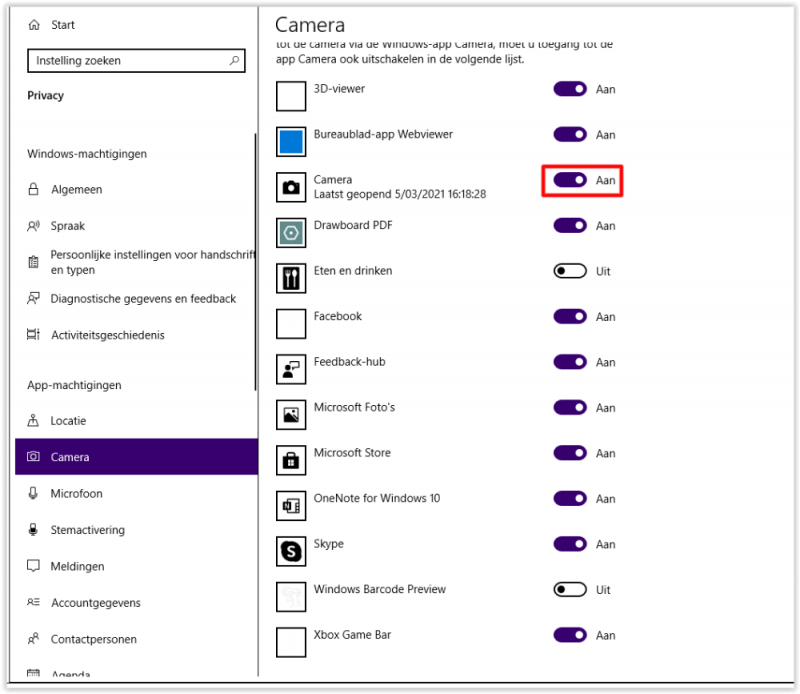Viewport: 800px width, 694px height.
Task: Click the Eten en drinken icon
Action: [x=291, y=278]
